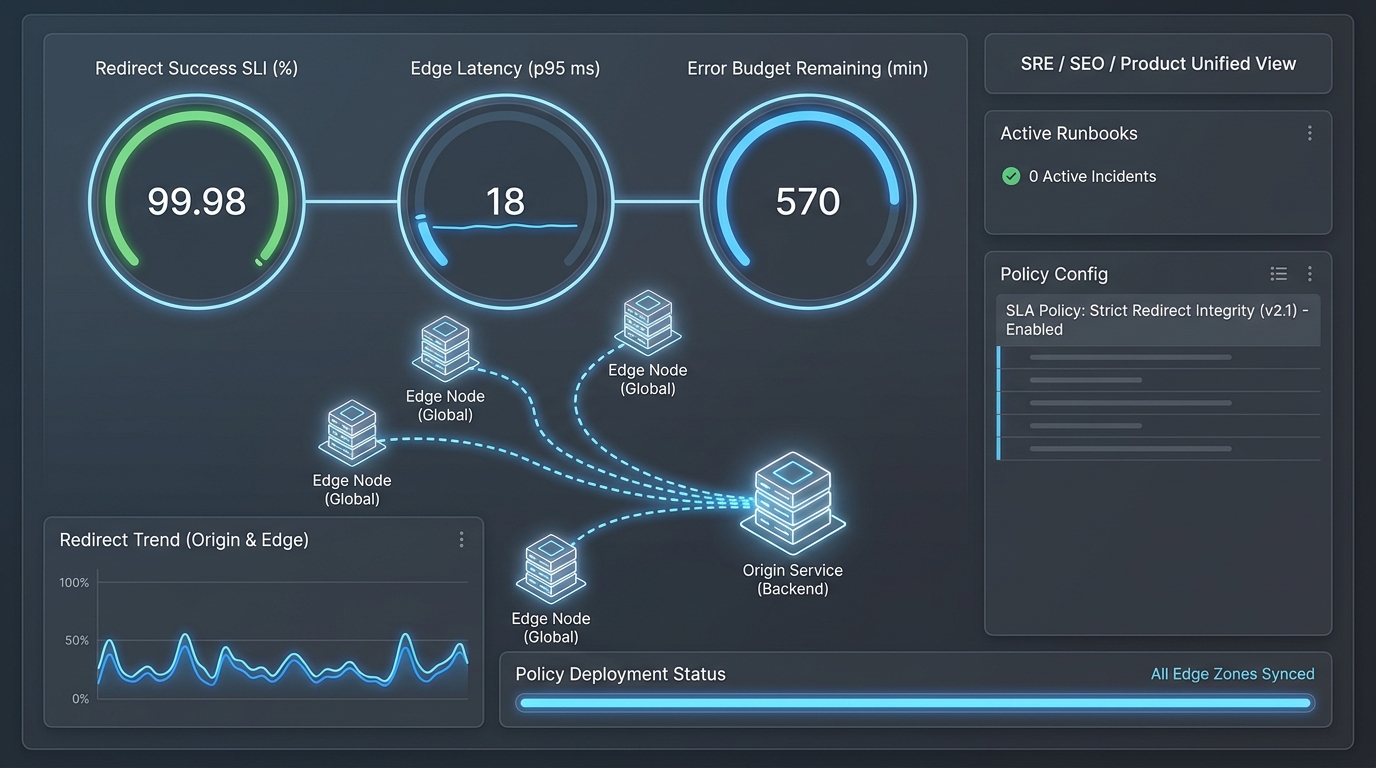
Task: Click the green check icon beside Active Incidents
Action: coord(1011,176)
